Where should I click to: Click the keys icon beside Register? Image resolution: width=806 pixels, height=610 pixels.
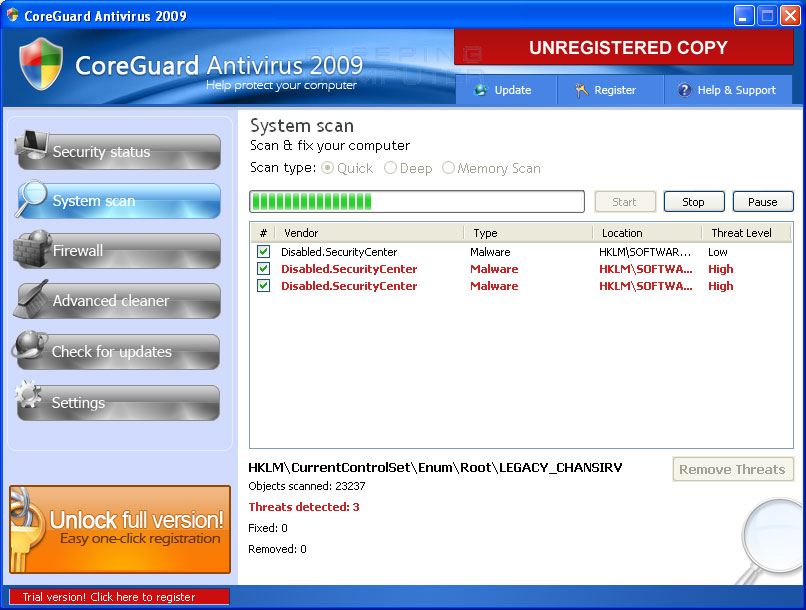582,90
